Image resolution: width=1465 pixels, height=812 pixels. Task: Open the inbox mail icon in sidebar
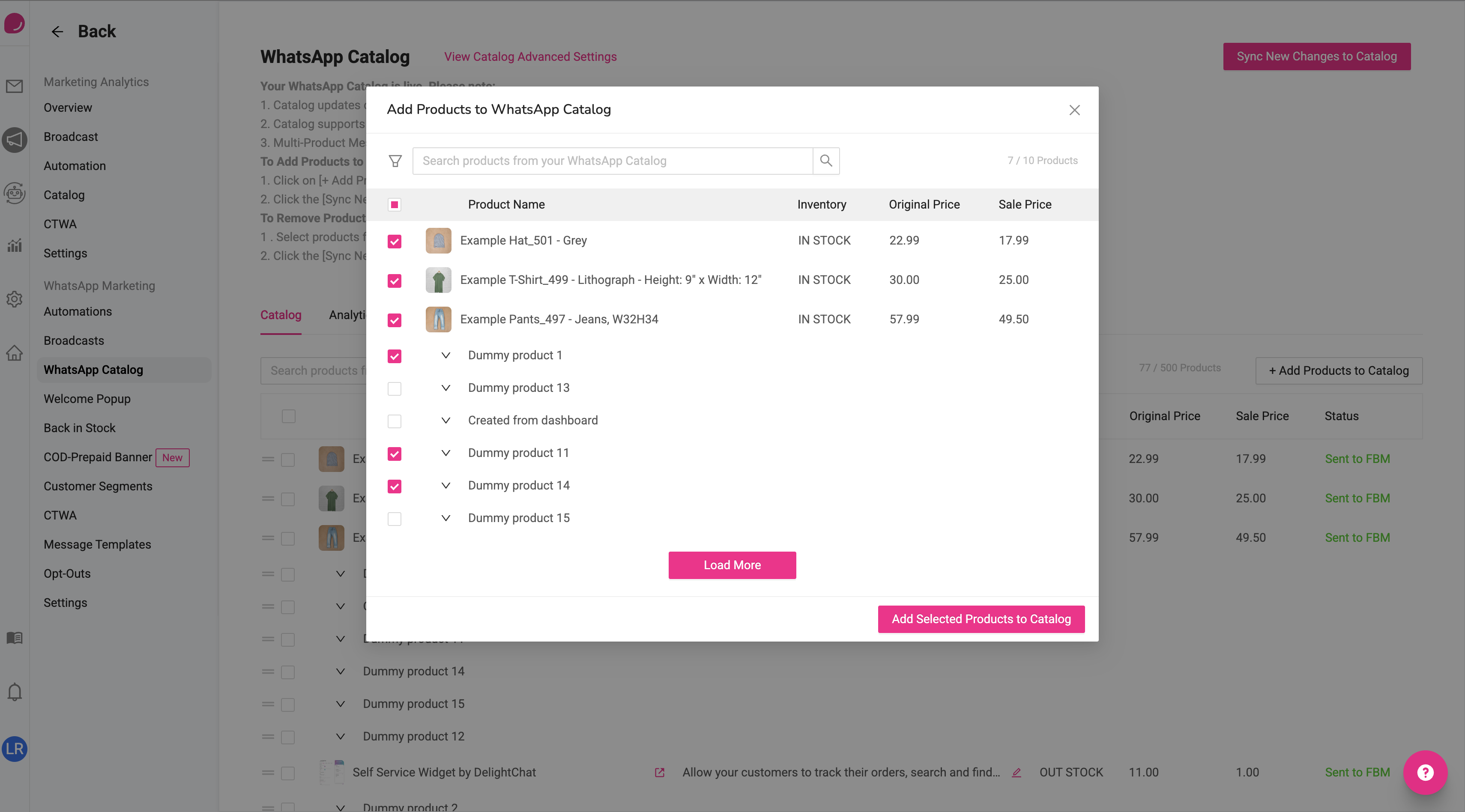click(x=14, y=87)
